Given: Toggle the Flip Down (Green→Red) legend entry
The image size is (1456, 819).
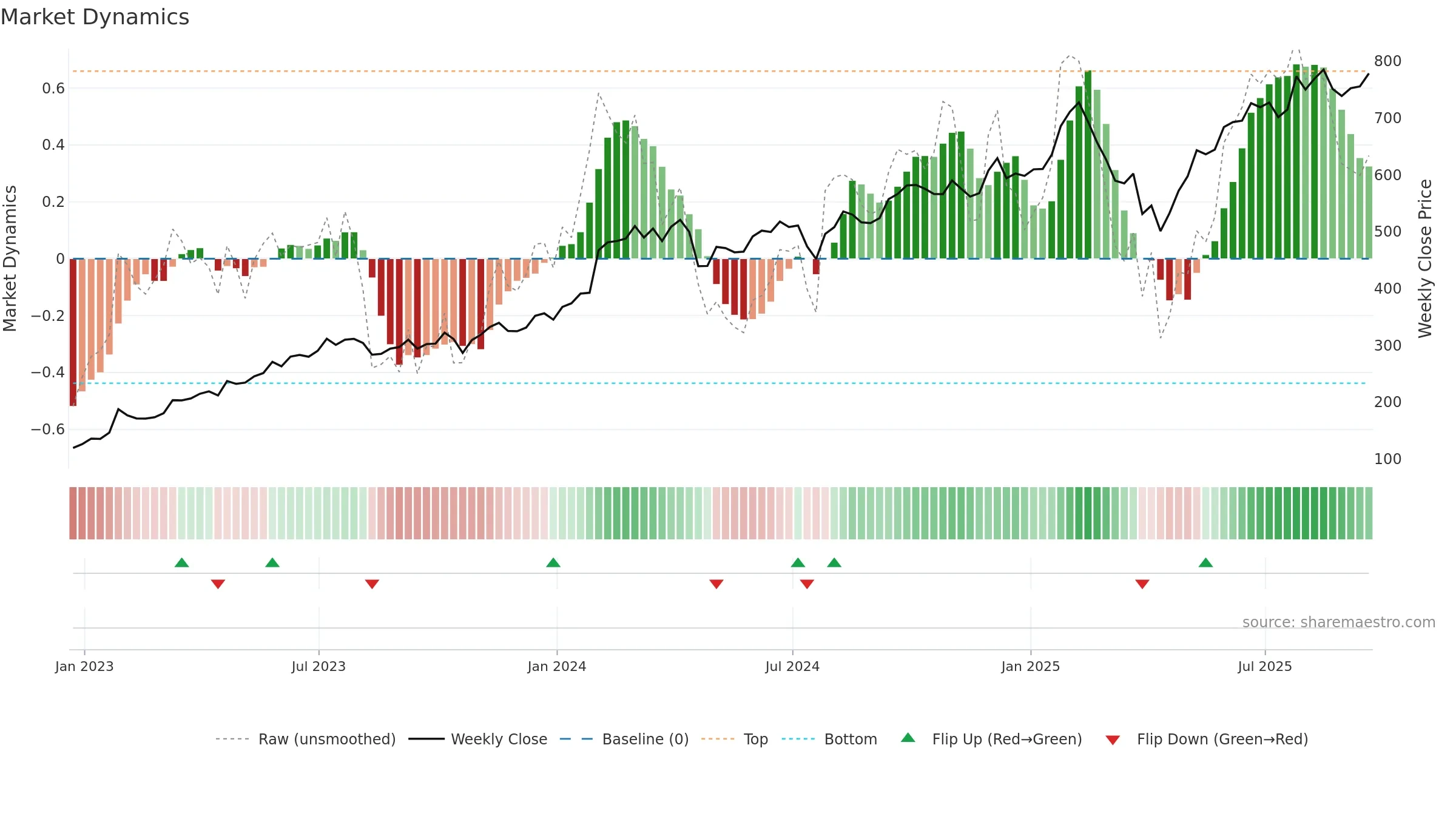Looking at the screenshot, I should tap(1206, 739).
